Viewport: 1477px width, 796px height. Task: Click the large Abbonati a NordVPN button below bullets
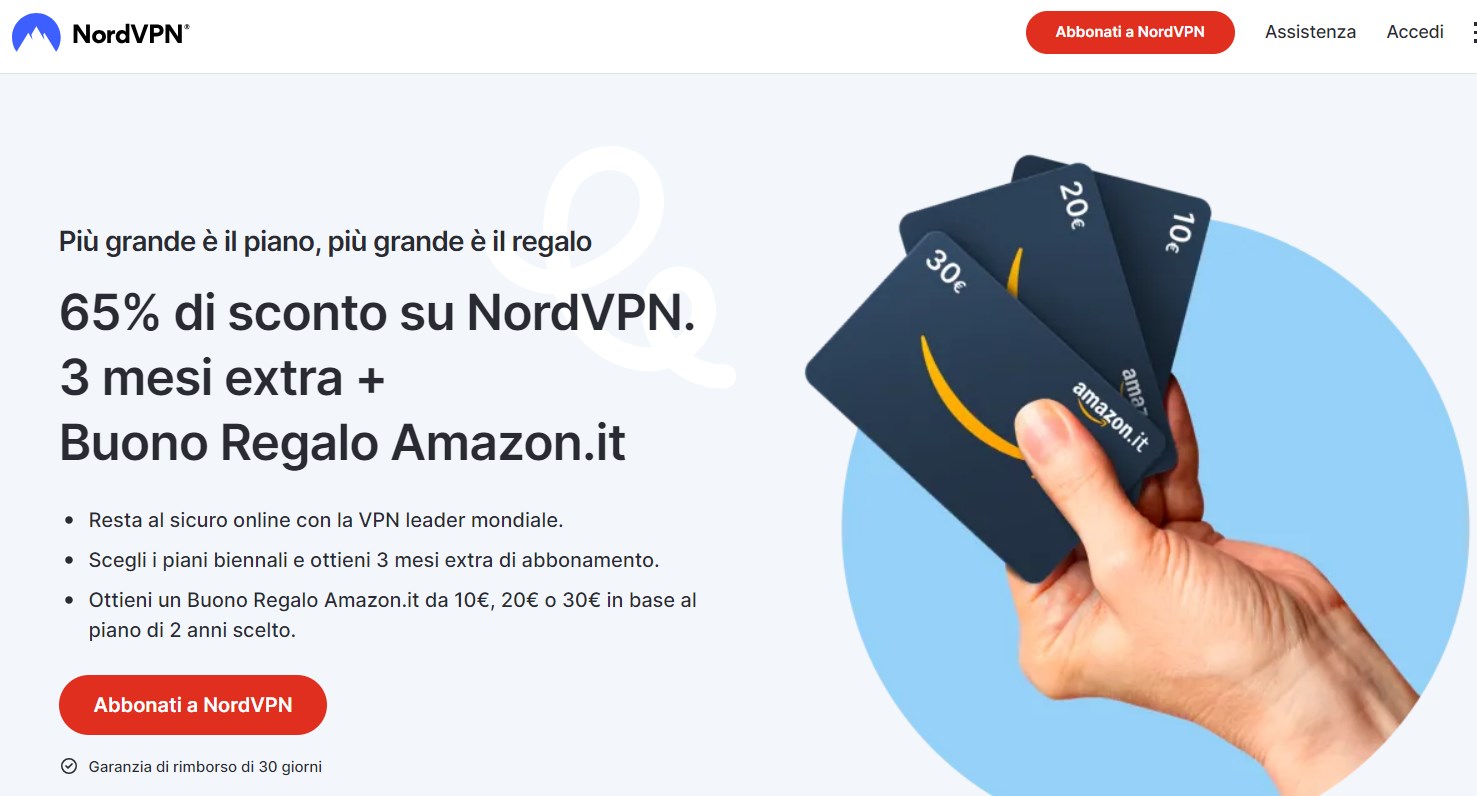(x=193, y=705)
